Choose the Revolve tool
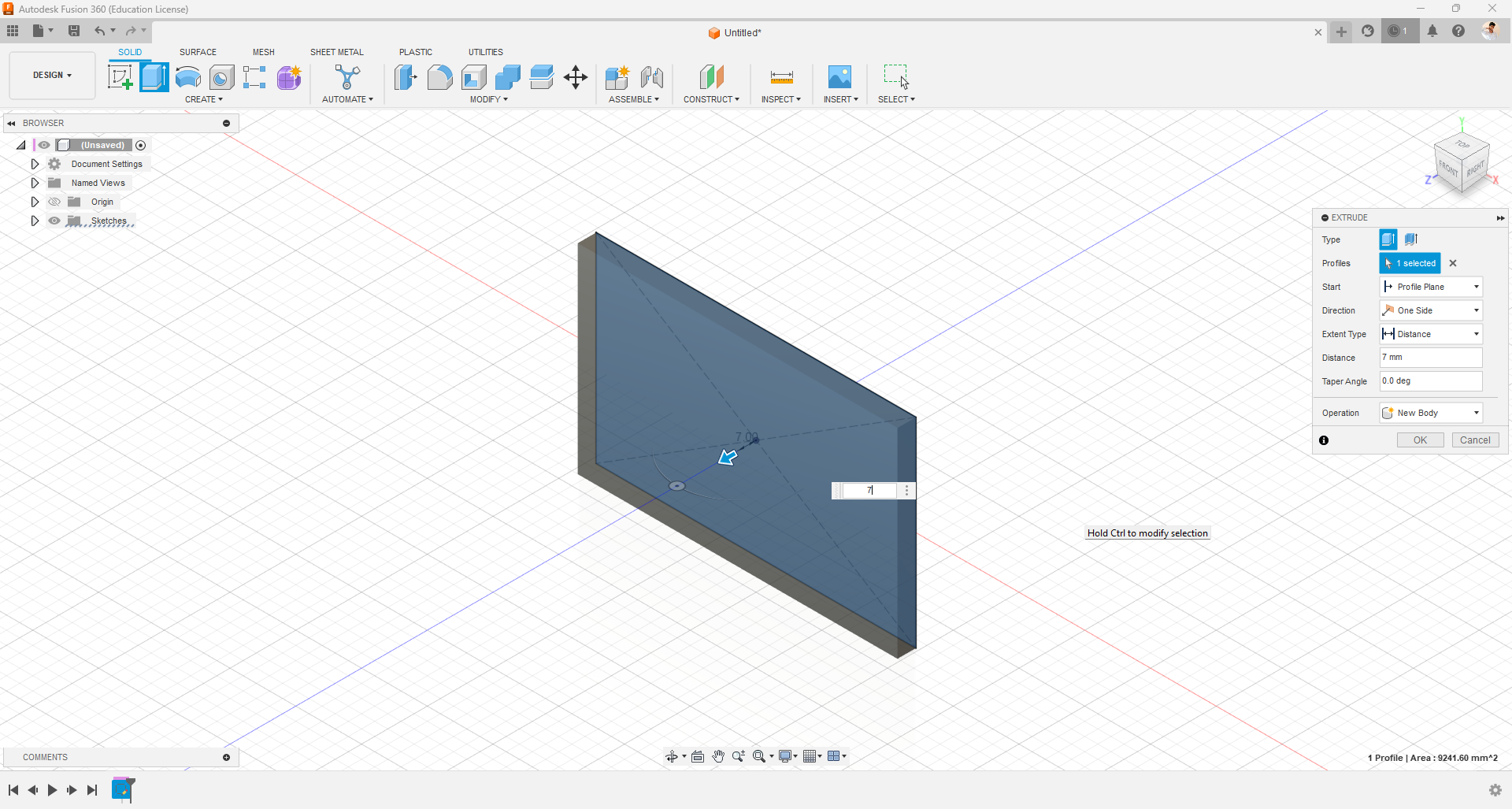 click(188, 77)
